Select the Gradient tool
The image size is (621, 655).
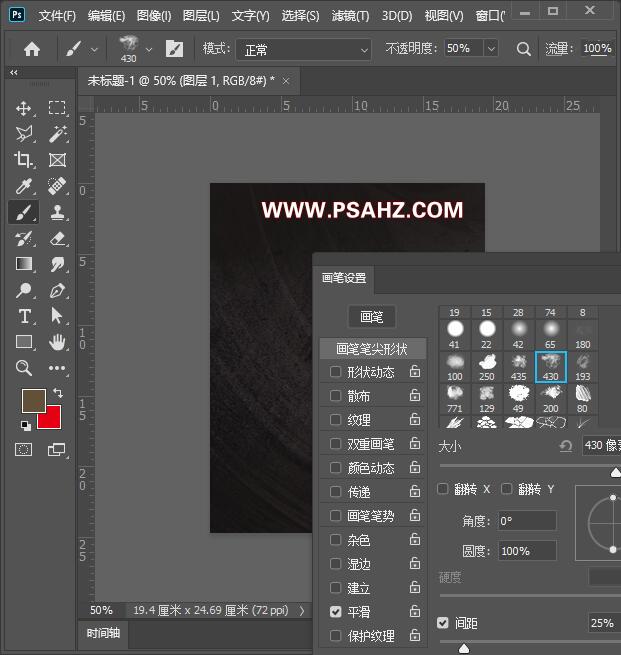[23, 264]
